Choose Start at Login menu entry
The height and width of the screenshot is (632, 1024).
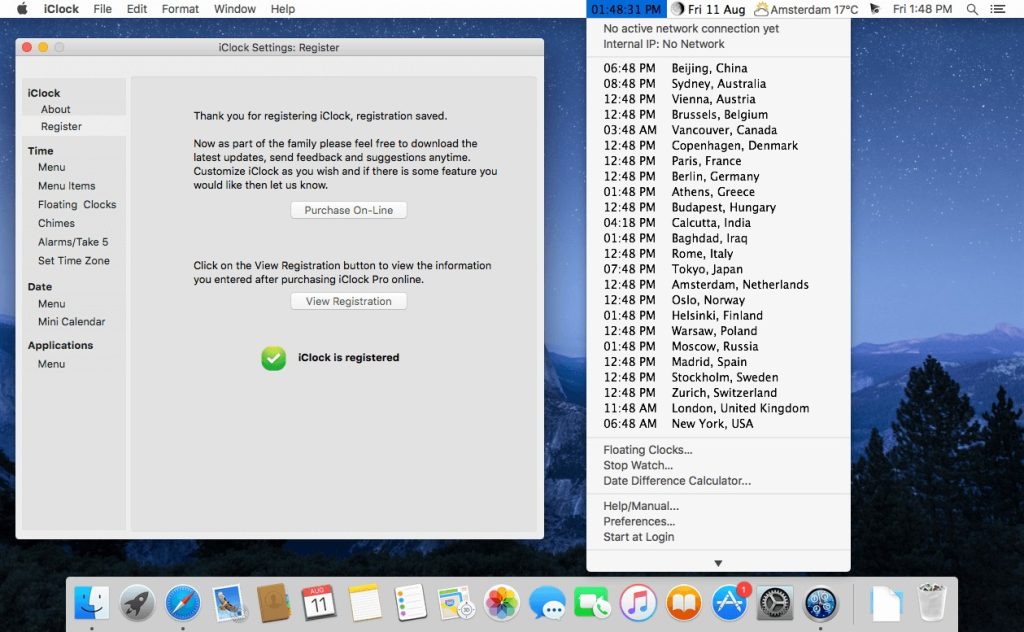[638, 537]
